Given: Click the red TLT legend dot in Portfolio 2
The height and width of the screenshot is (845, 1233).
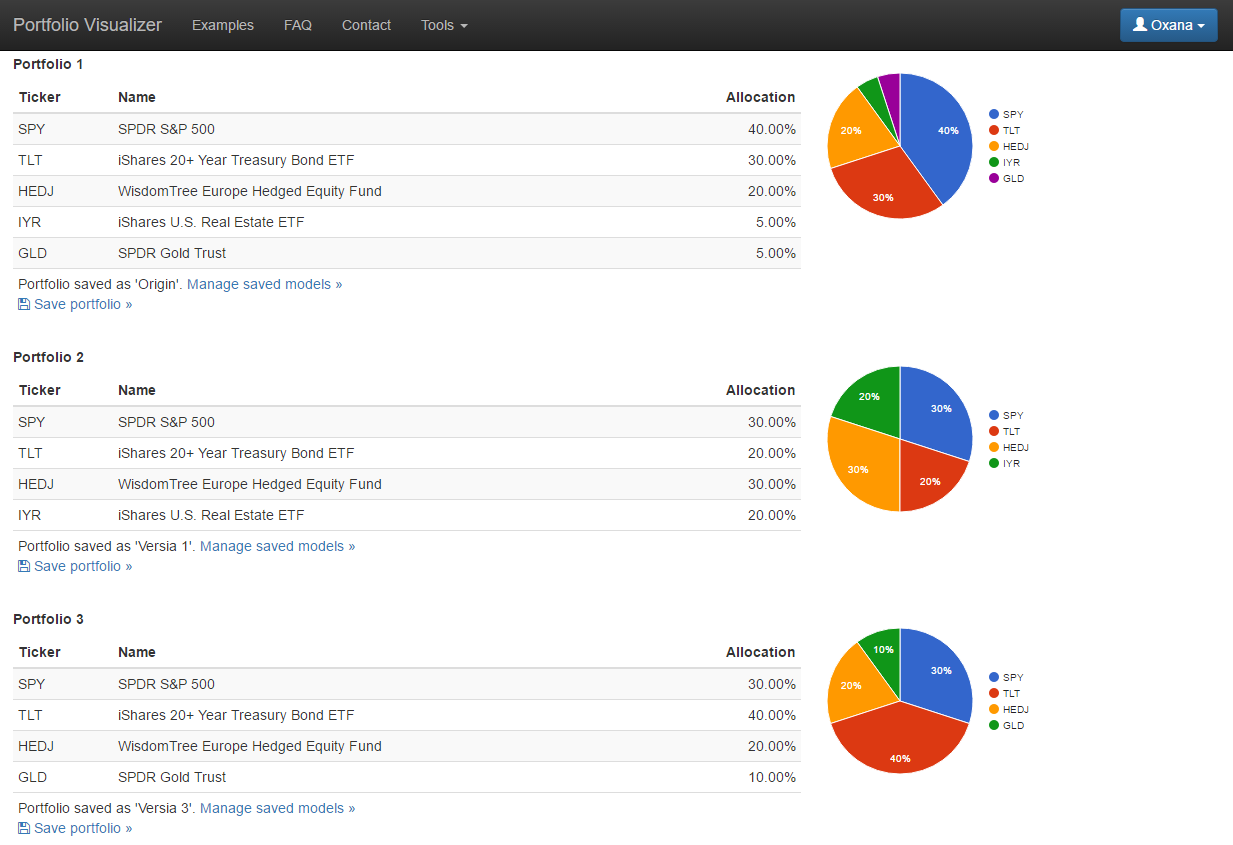Looking at the screenshot, I should pos(994,431).
